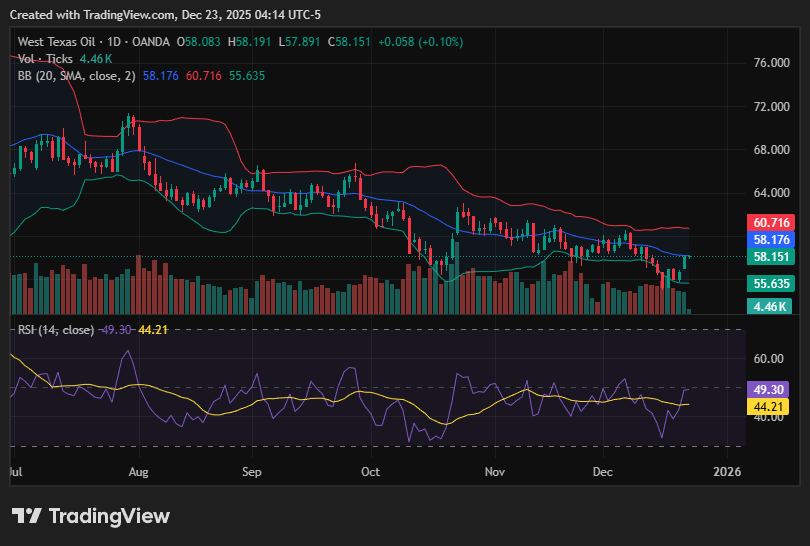
Task: Click the green 55.635 lower band tag
Action: (x=771, y=284)
